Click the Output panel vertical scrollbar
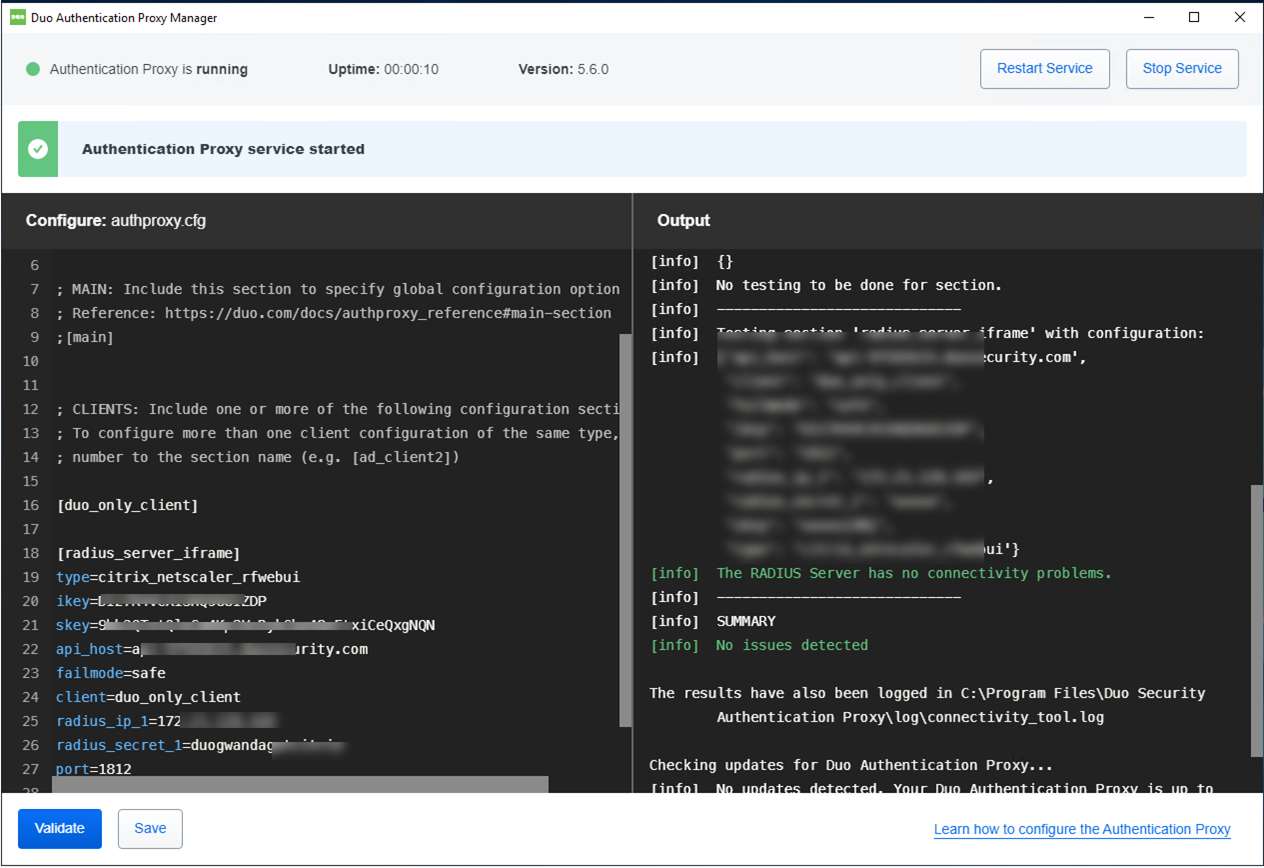The height and width of the screenshot is (868, 1264). [x=1256, y=621]
